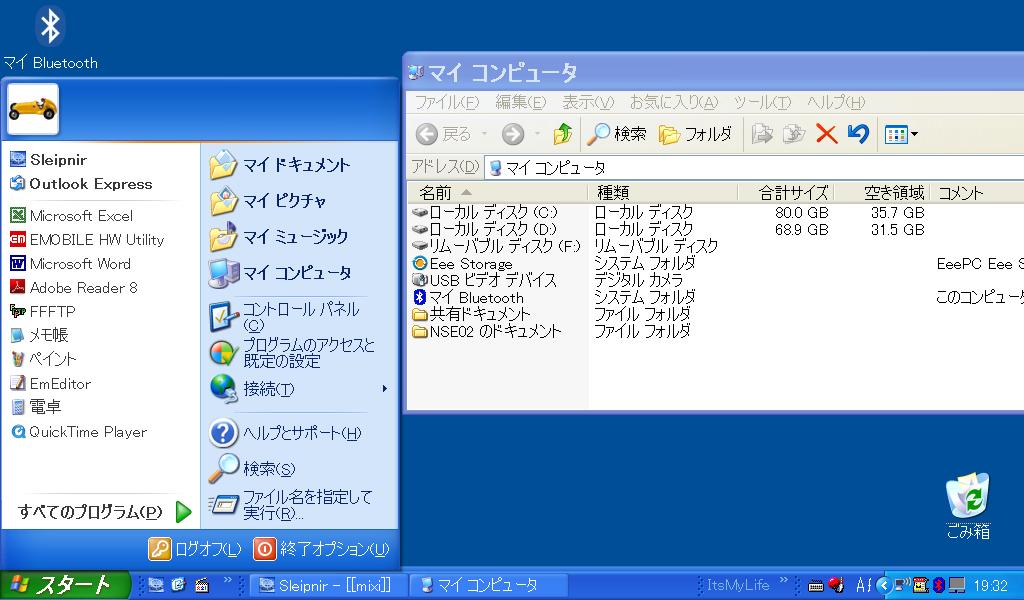Open EmEditor from Start menu
The image size is (1024, 600).
(50, 383)
